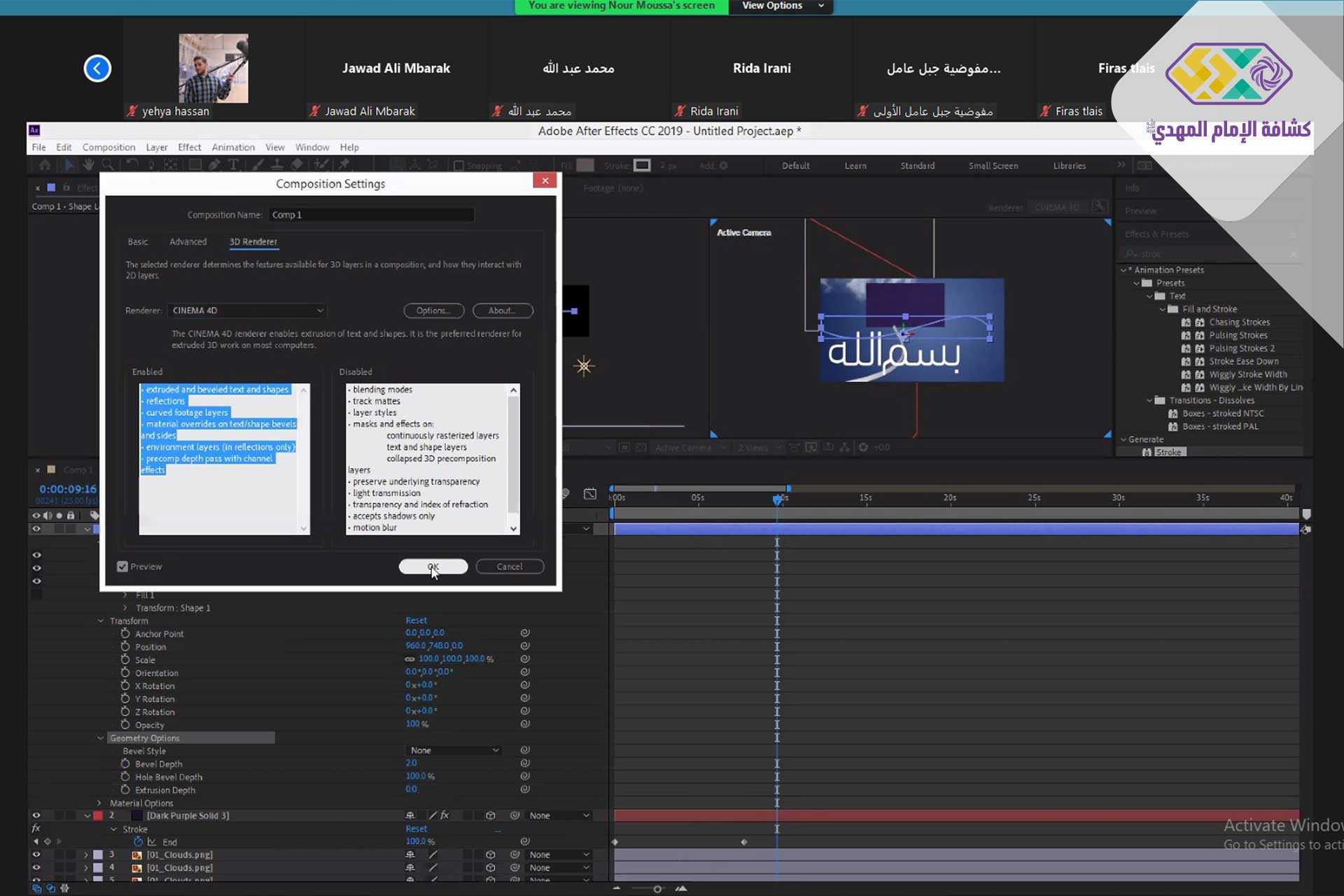Screen dimensions: 1344x896
Task: Expand Material Options group
Action: coord(99,803)
